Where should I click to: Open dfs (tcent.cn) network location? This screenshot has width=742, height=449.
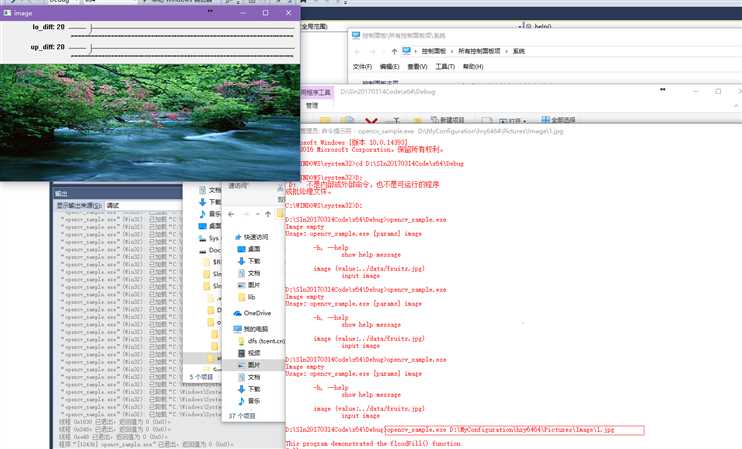[261, 341]
